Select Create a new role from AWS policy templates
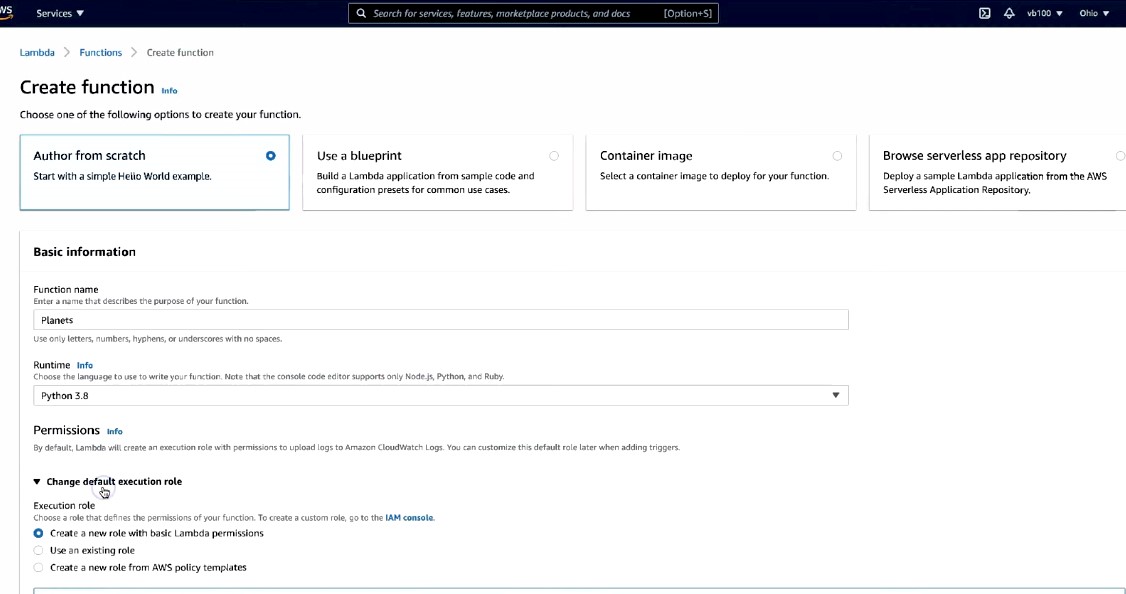This screenshot has height=594, width=1126. [140, 567]
